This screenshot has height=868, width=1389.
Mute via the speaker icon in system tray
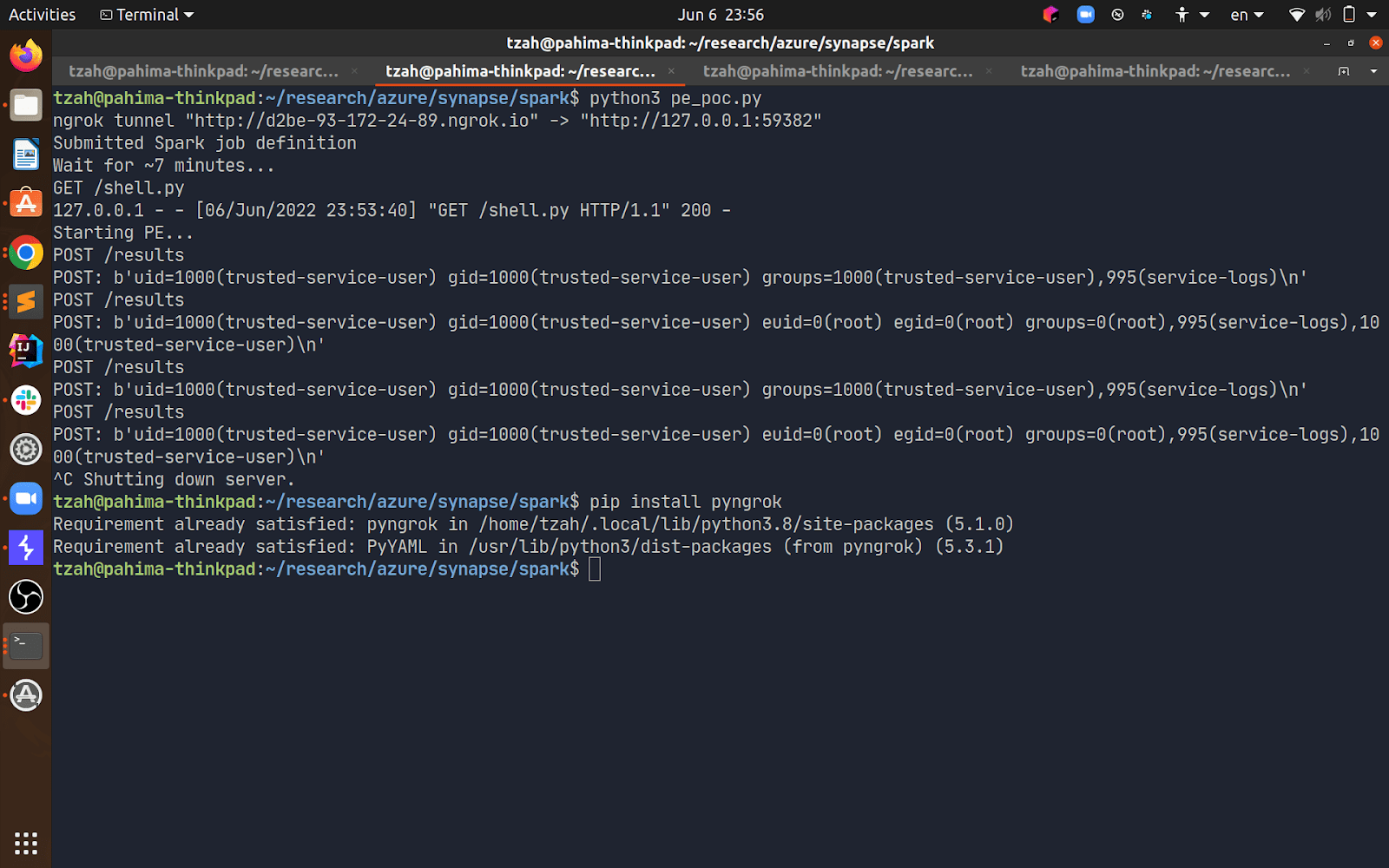pos(1322,15)
